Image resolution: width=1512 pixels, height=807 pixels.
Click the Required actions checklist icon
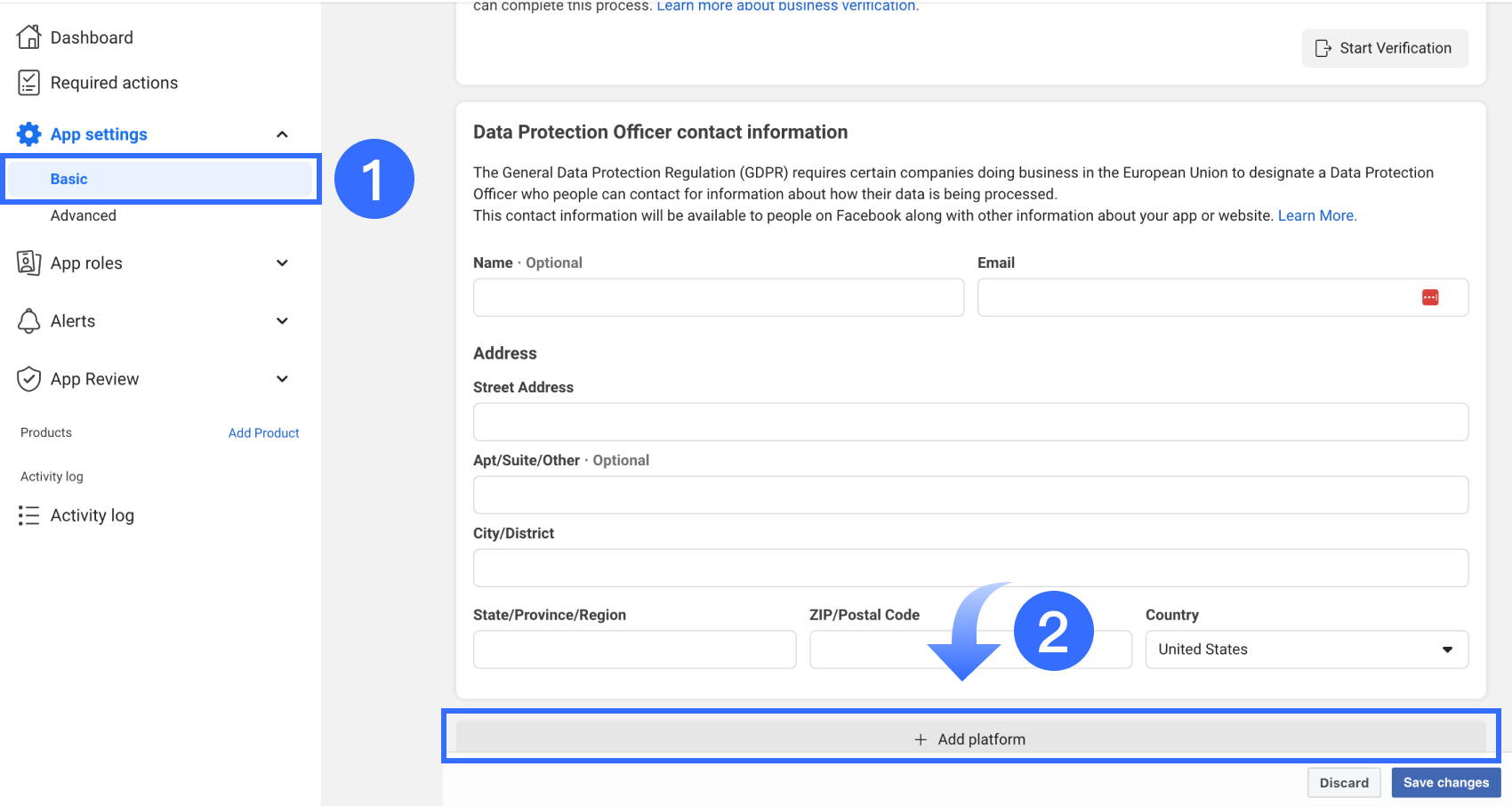point(28,83)
